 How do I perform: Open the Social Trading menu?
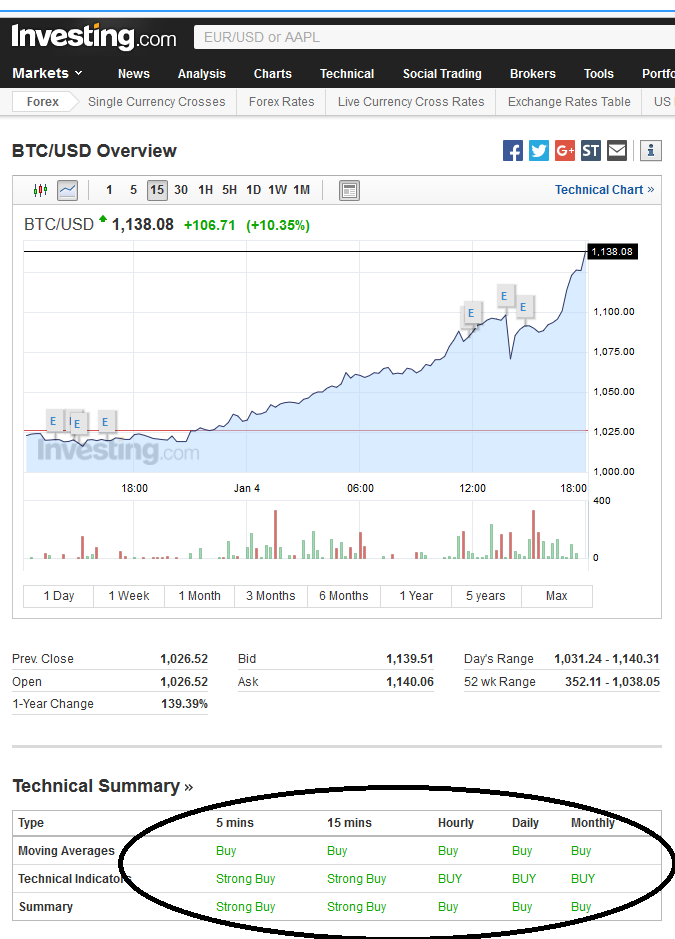(442, 74)
